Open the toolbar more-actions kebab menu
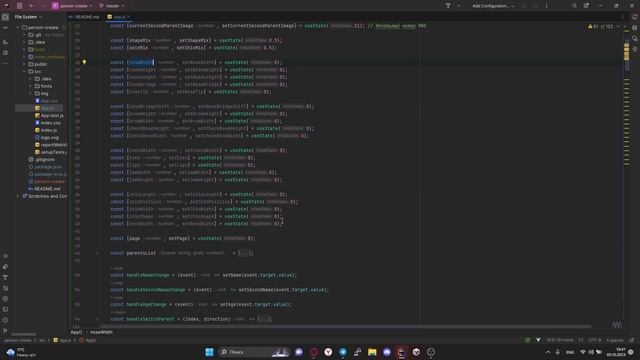The height and width of the screenshot is (360, 640). (x=547, y=6)
